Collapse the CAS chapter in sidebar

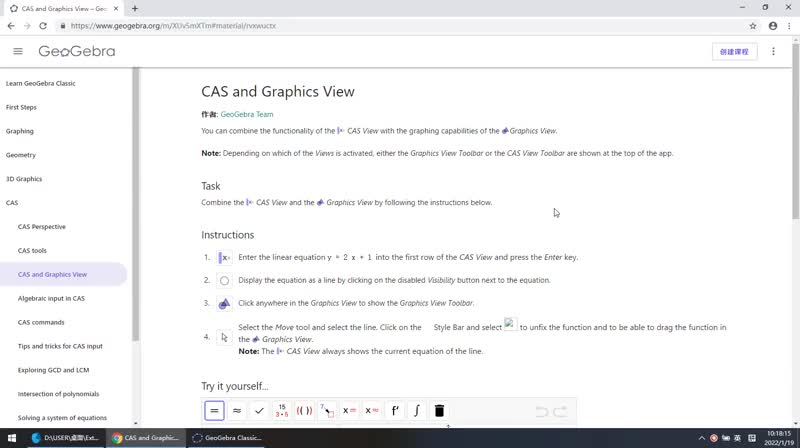click(x=12, y=203)
